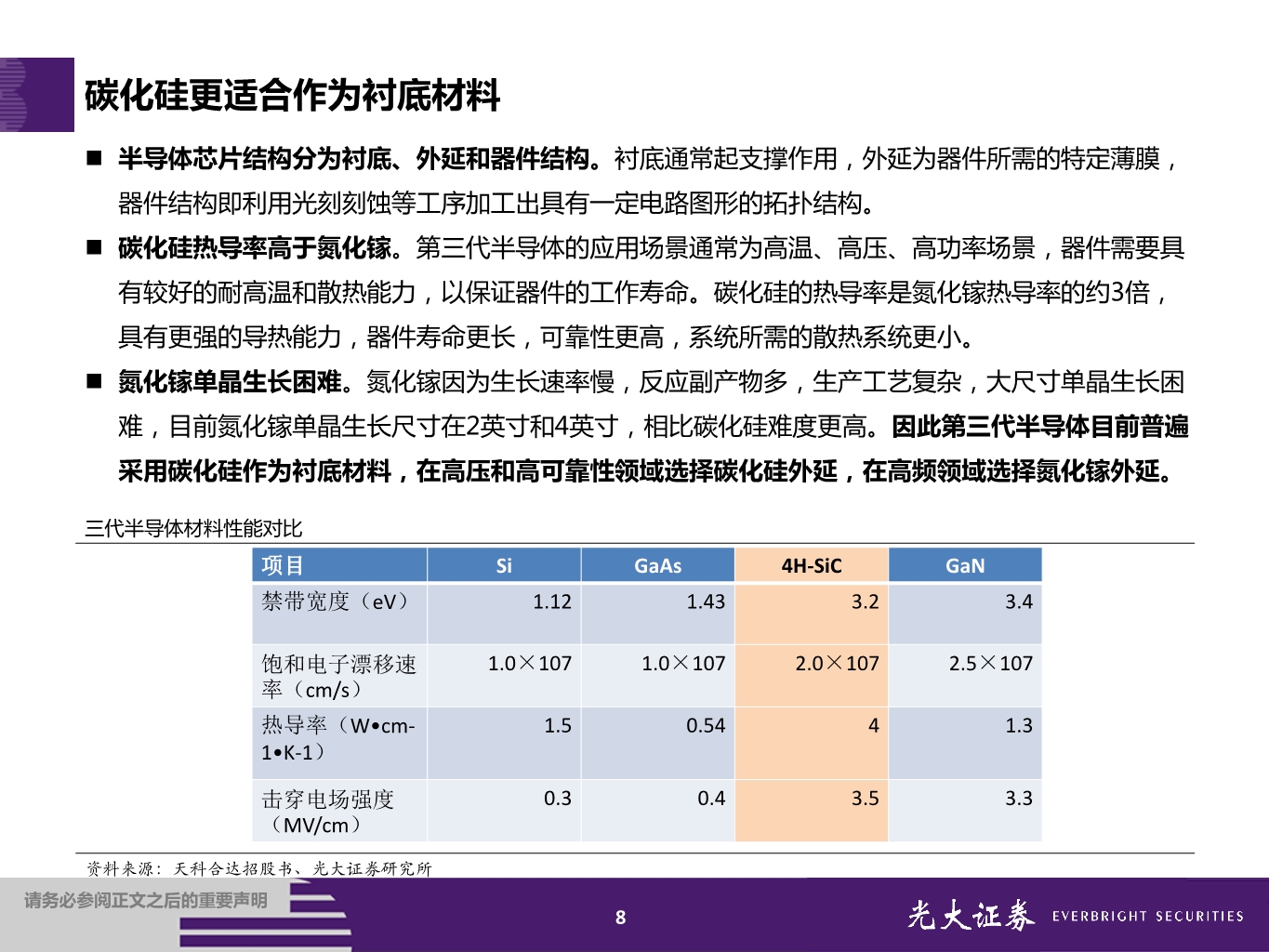Select the Si column header cell

(x=503, y=564)
